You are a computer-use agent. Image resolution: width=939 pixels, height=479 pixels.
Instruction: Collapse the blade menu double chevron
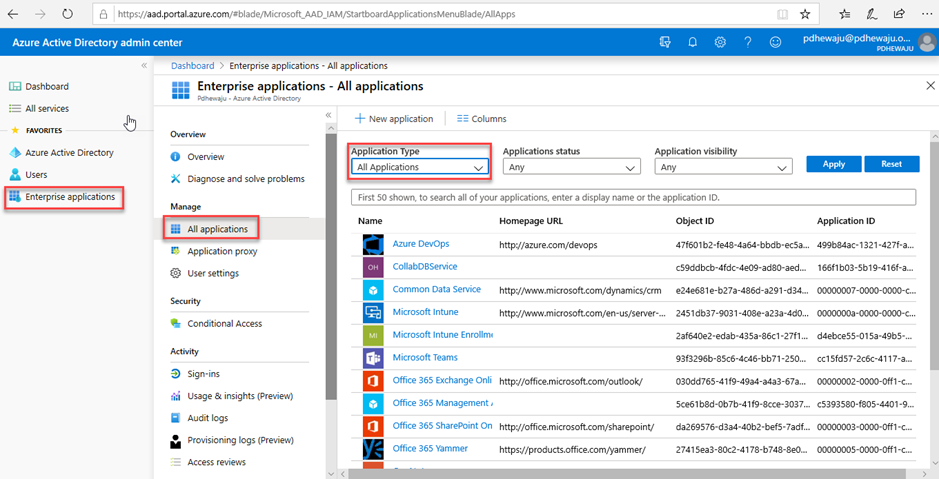tap(328, 115)
